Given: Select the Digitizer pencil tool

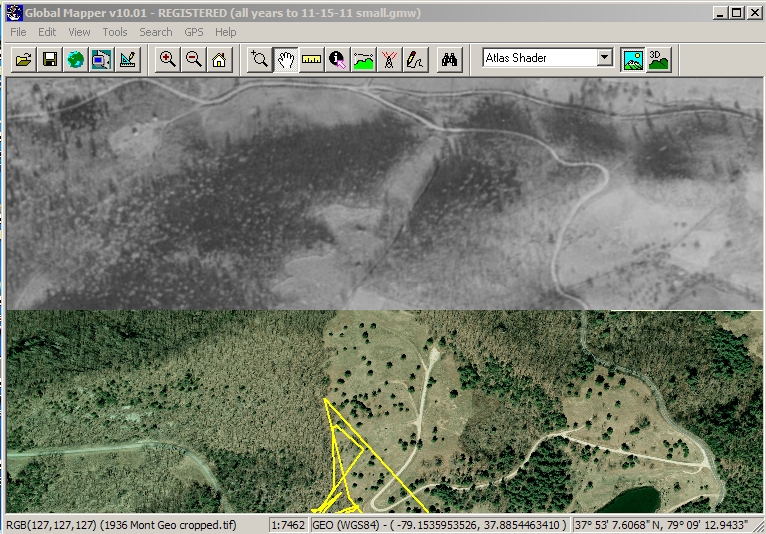Looking at the screenshot, I should pyautogui.click(x=416, y=60).
